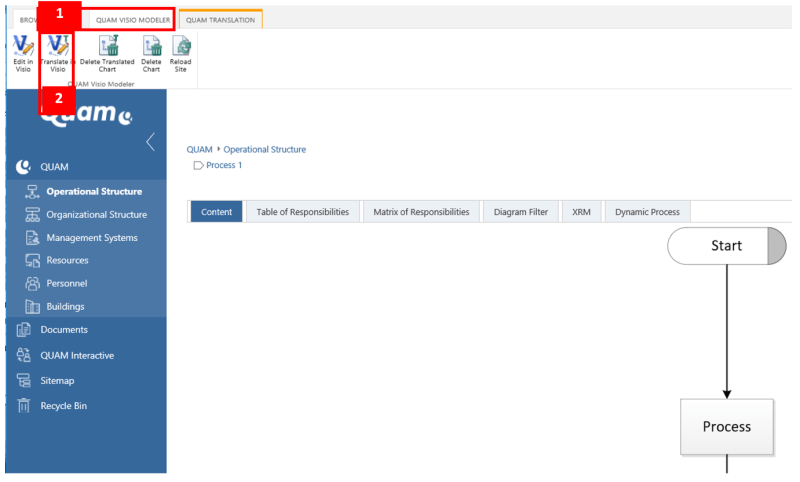Select the QUAM Visio Modeler ribbon tab
Viewport: 800px width, 482px height.
(132, 19)
